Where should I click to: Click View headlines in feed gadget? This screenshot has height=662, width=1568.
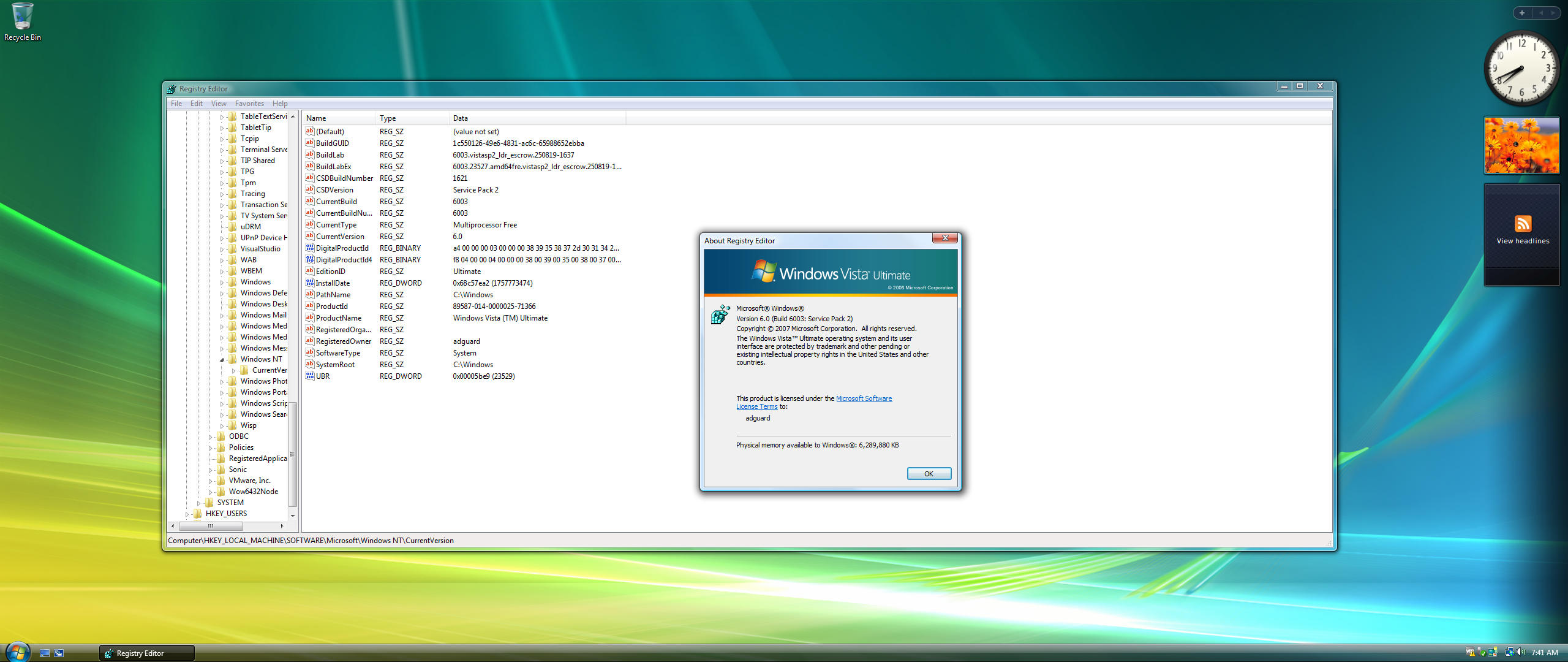(x=1523, y=241)
